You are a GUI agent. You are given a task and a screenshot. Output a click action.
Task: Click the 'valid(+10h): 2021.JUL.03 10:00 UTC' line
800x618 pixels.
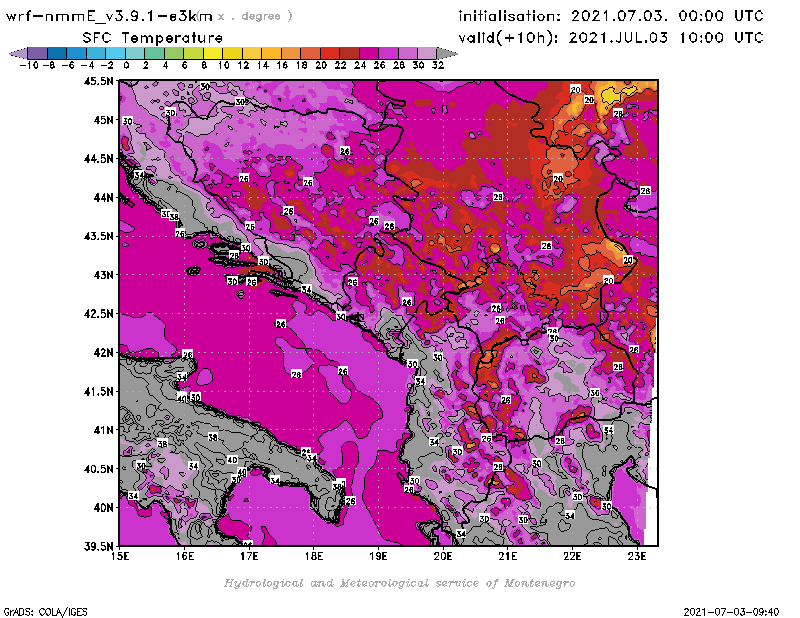611,38
